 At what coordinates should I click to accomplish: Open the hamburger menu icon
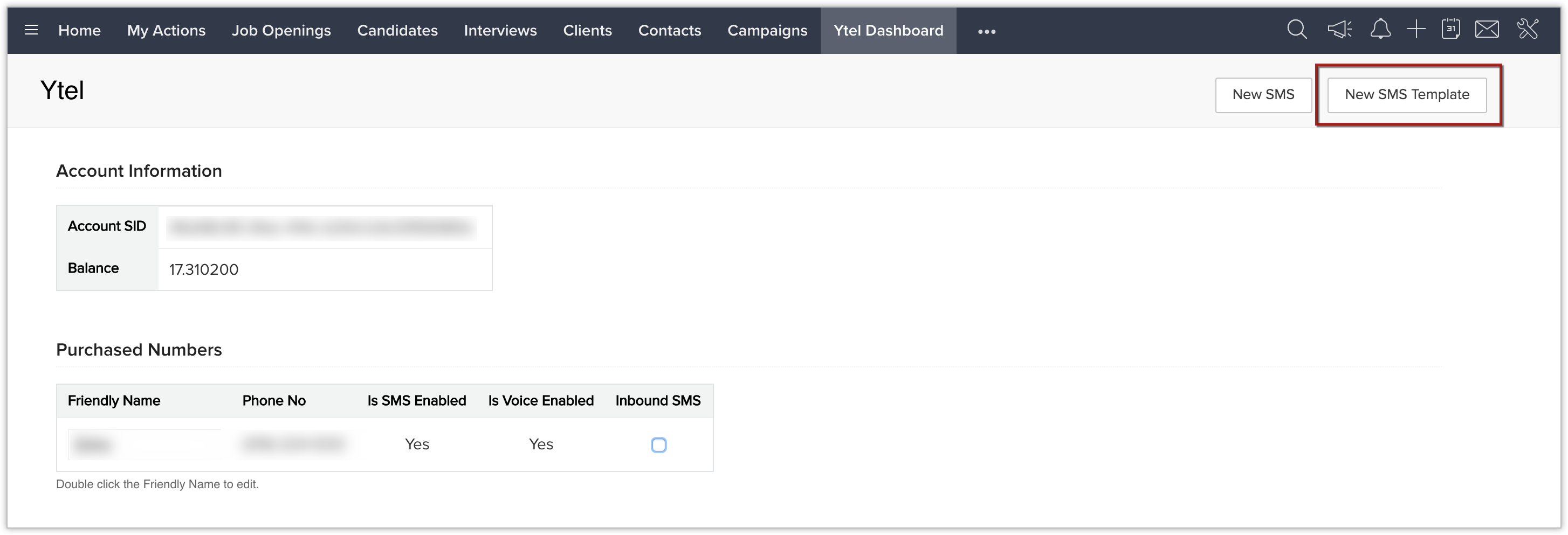31,30
